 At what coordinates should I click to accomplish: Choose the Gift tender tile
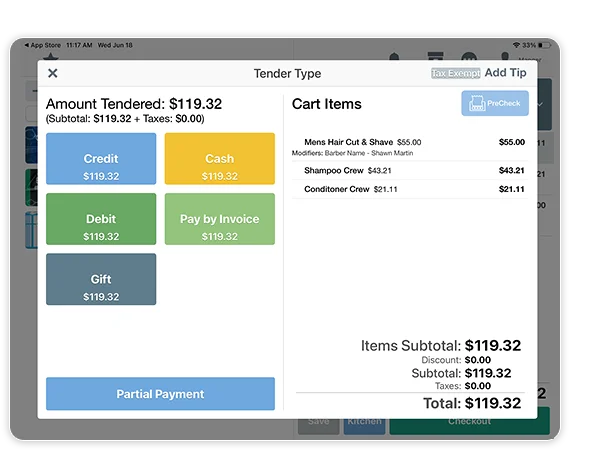coord(101,279)
